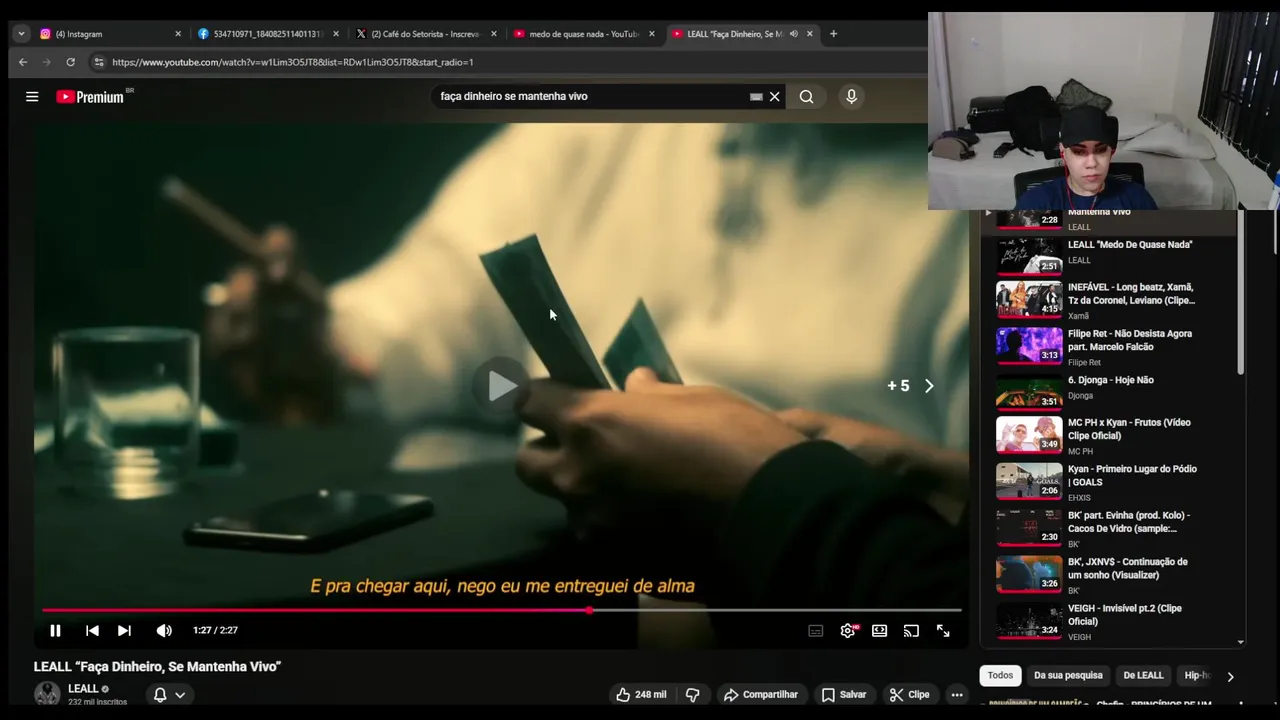
Task: Skip to the next video
Action: click(124, 631)
